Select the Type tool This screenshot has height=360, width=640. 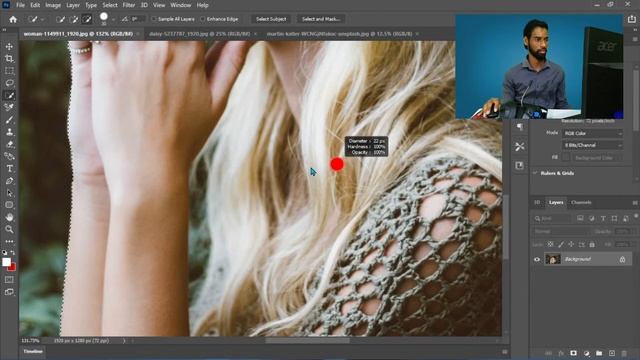9,169
